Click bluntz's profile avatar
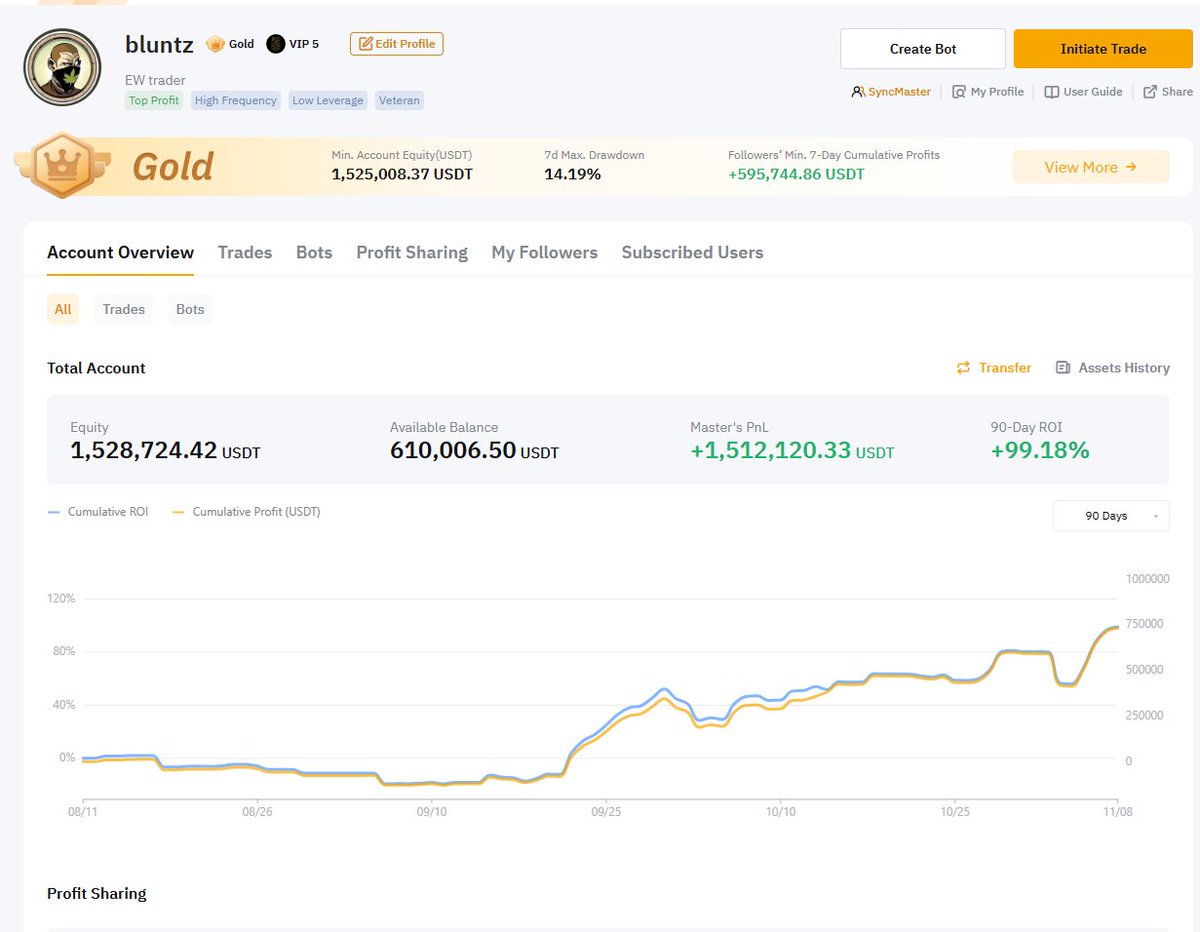Viewport: 1200px width, 932px height. click(x=62, y=67)
